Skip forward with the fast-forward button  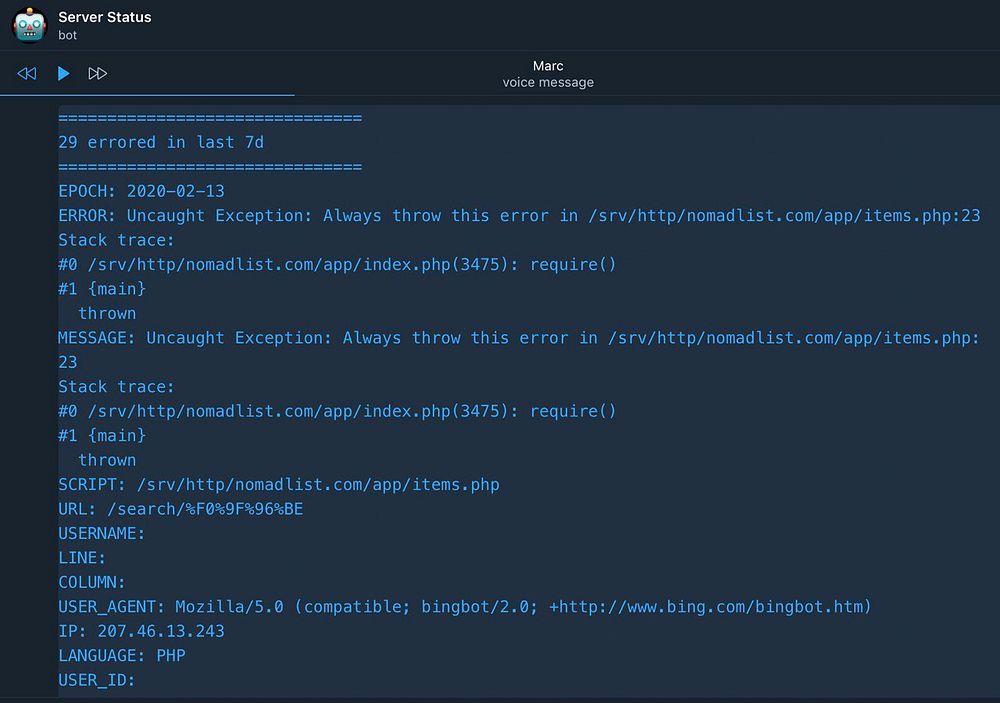coord(98,73)
